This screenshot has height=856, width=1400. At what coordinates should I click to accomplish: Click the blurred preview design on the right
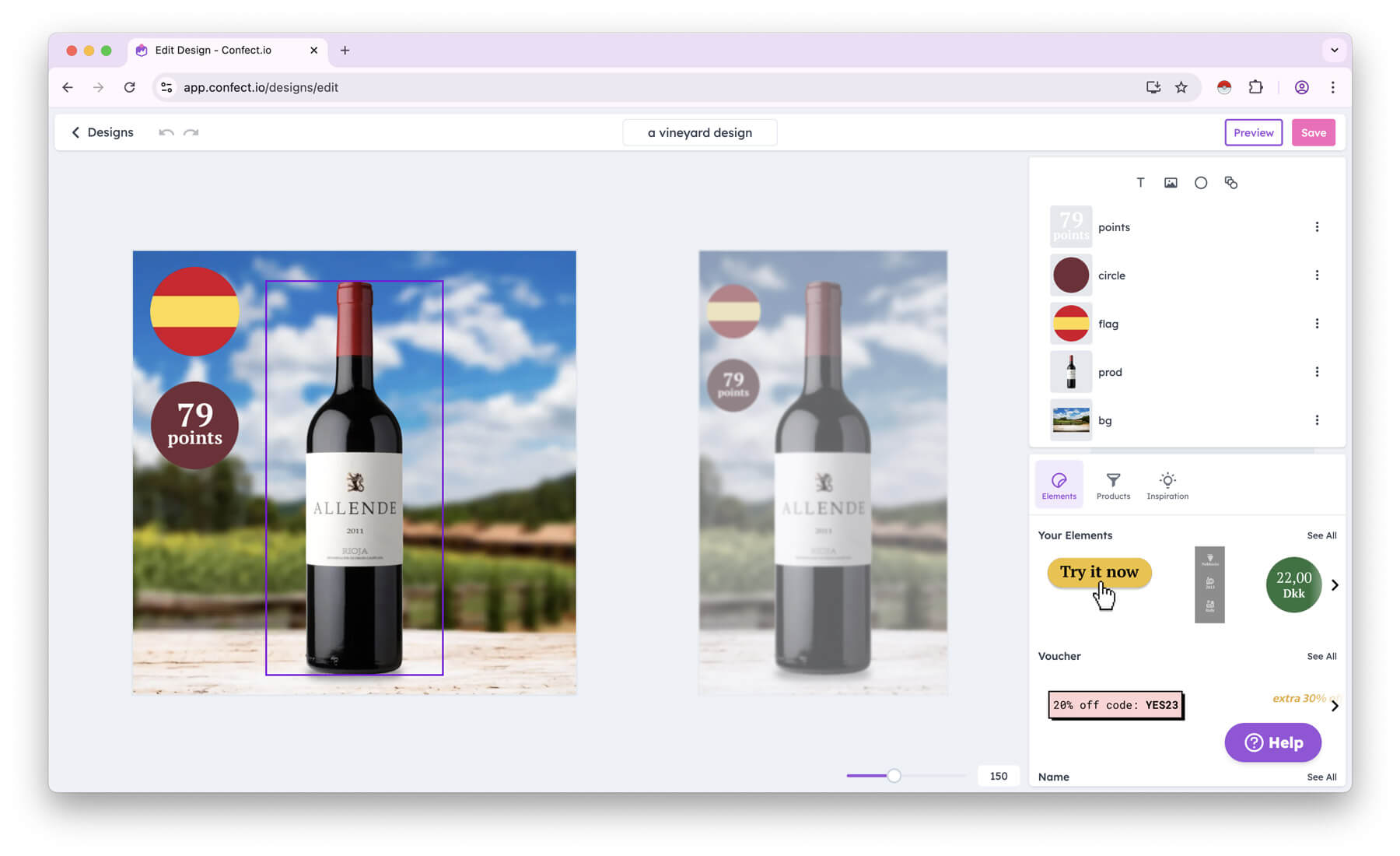point(823,472)
